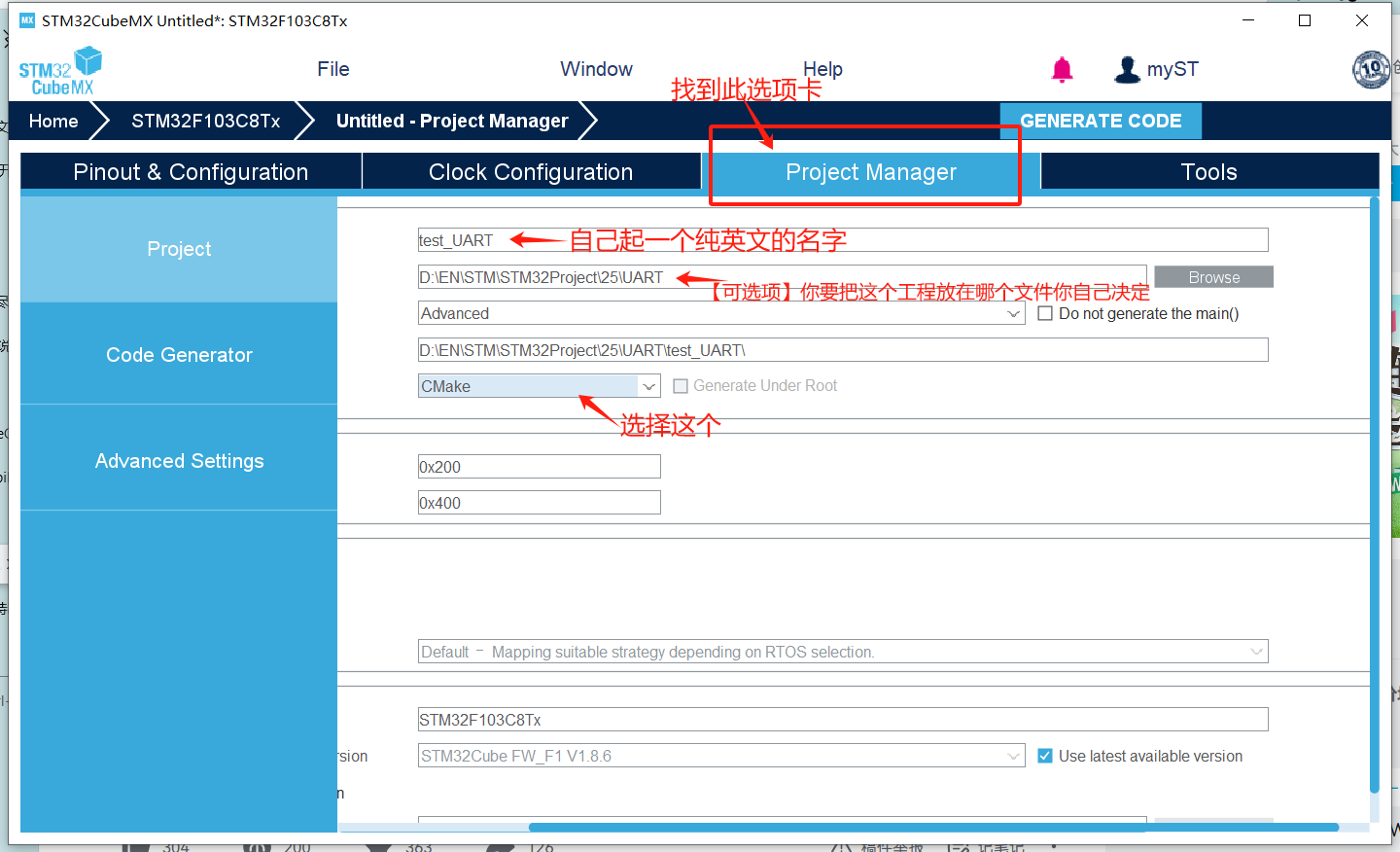Screen dimensions: 1400x852
Task: Open the CMake toolchain dropdown
Action: pos(540,386)
